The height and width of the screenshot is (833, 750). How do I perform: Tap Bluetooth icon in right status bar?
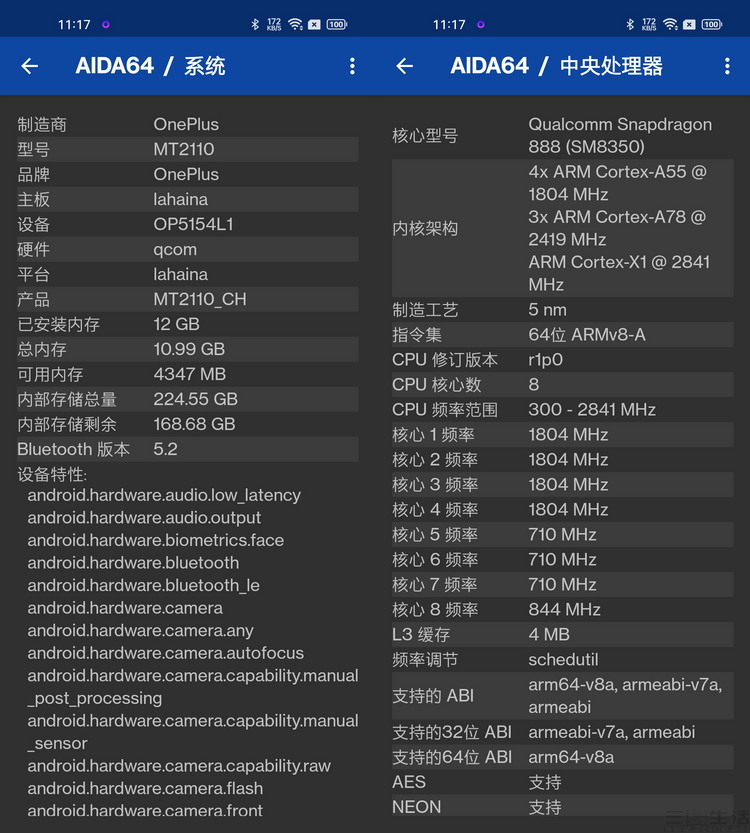630,24
